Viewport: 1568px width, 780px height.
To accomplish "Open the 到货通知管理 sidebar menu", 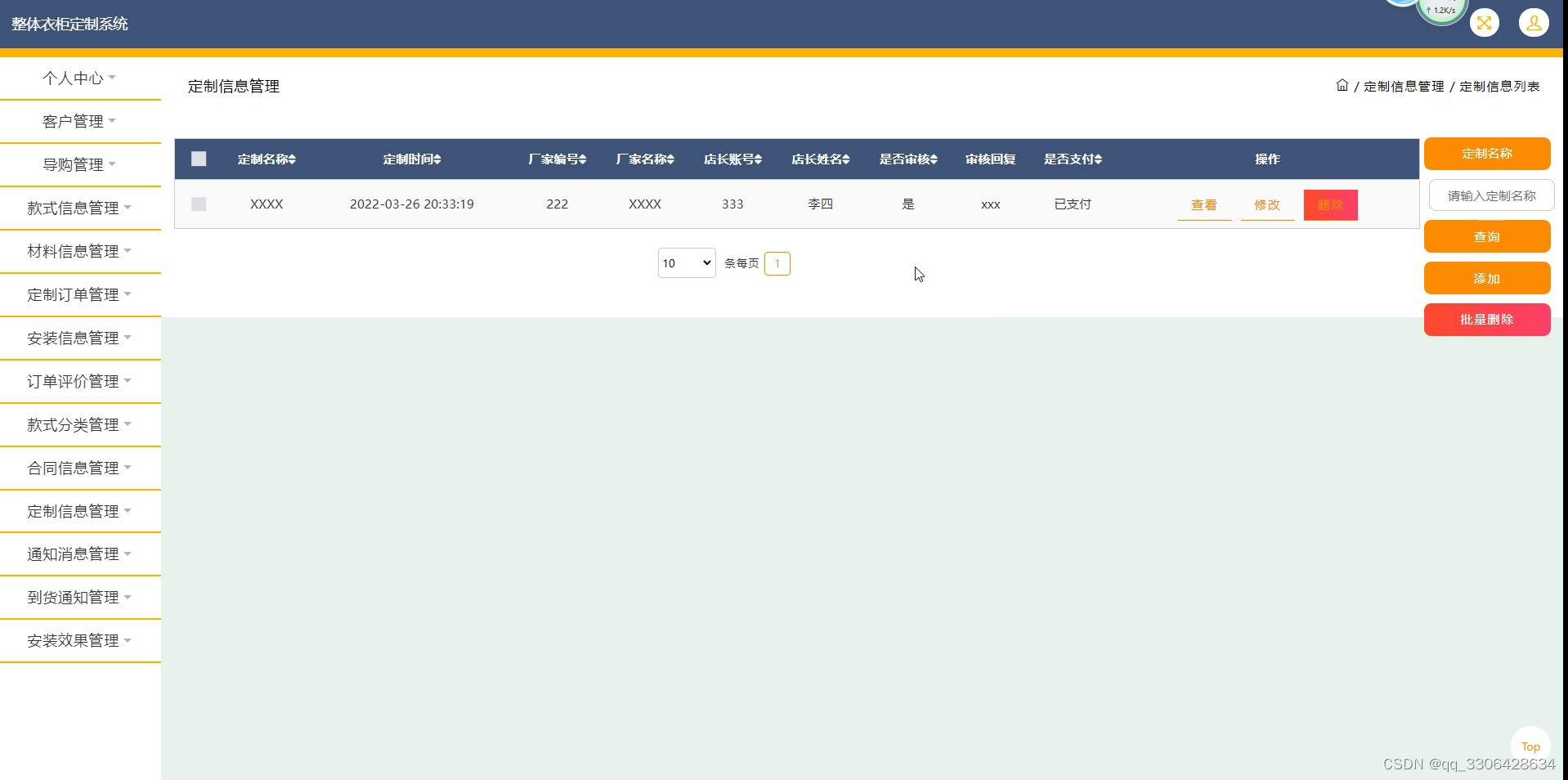I will coord(80,597).
